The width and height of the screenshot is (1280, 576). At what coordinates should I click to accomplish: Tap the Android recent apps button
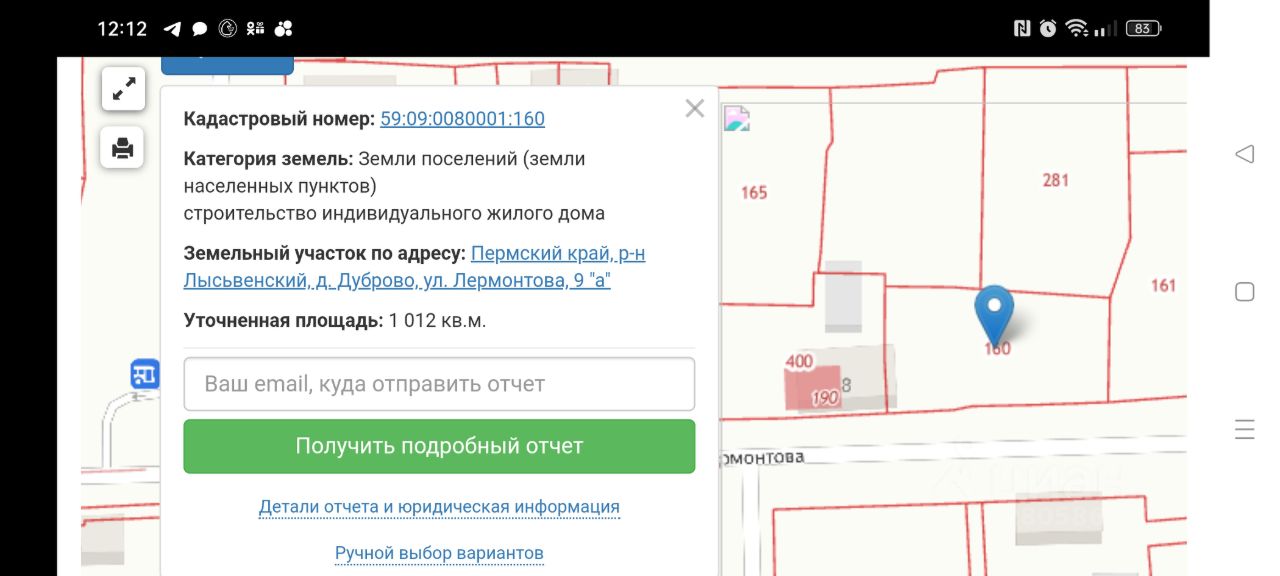1245,430
